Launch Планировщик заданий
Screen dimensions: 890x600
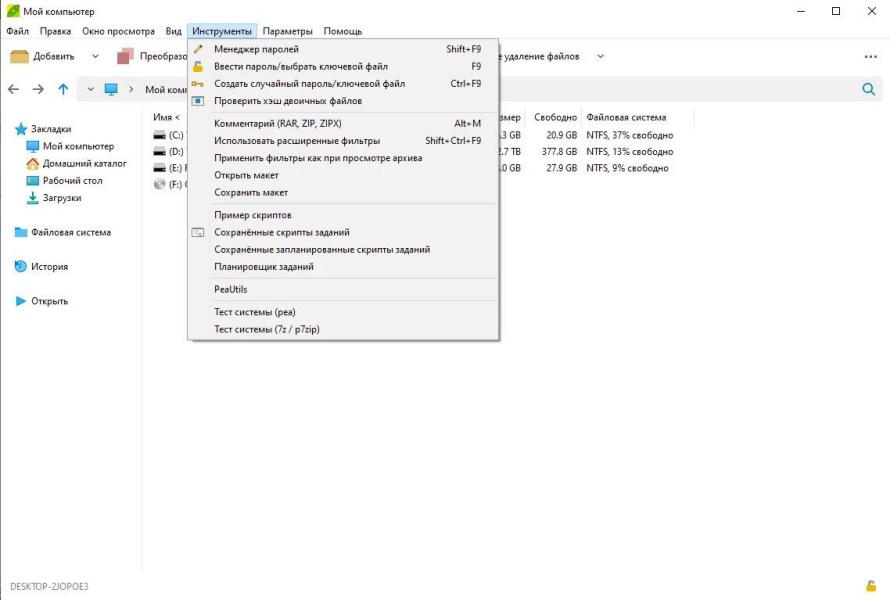pos(343,267)
